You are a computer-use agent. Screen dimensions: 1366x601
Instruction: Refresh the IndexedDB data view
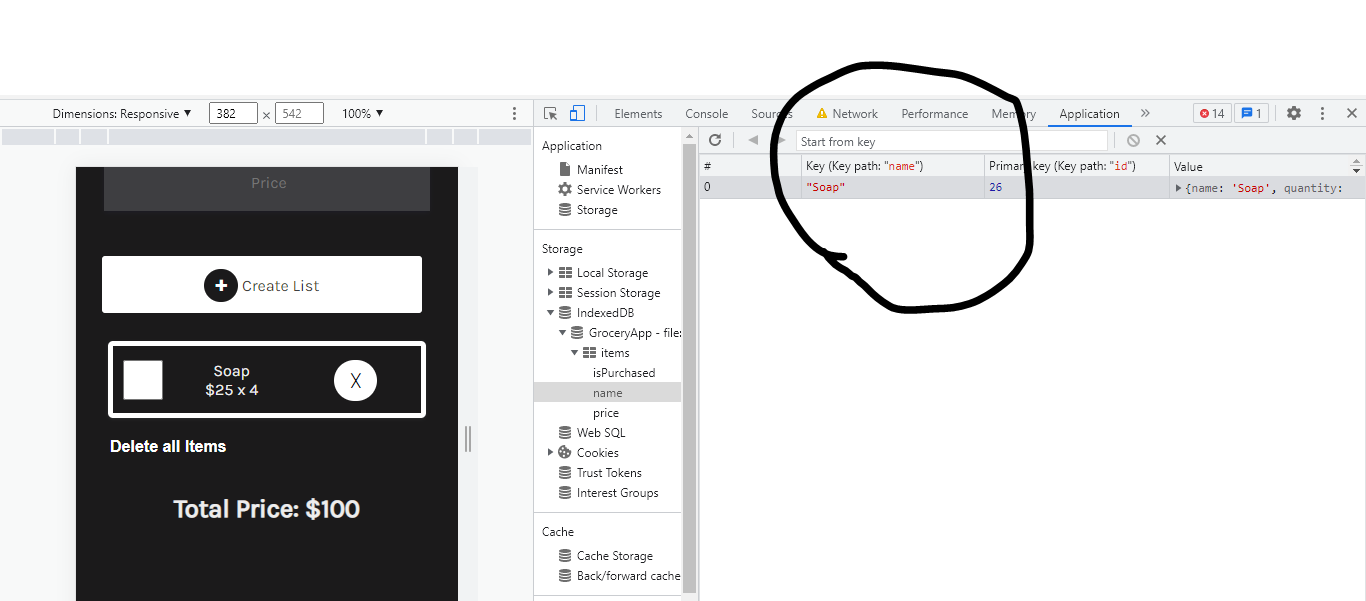(x=715, y=141)
